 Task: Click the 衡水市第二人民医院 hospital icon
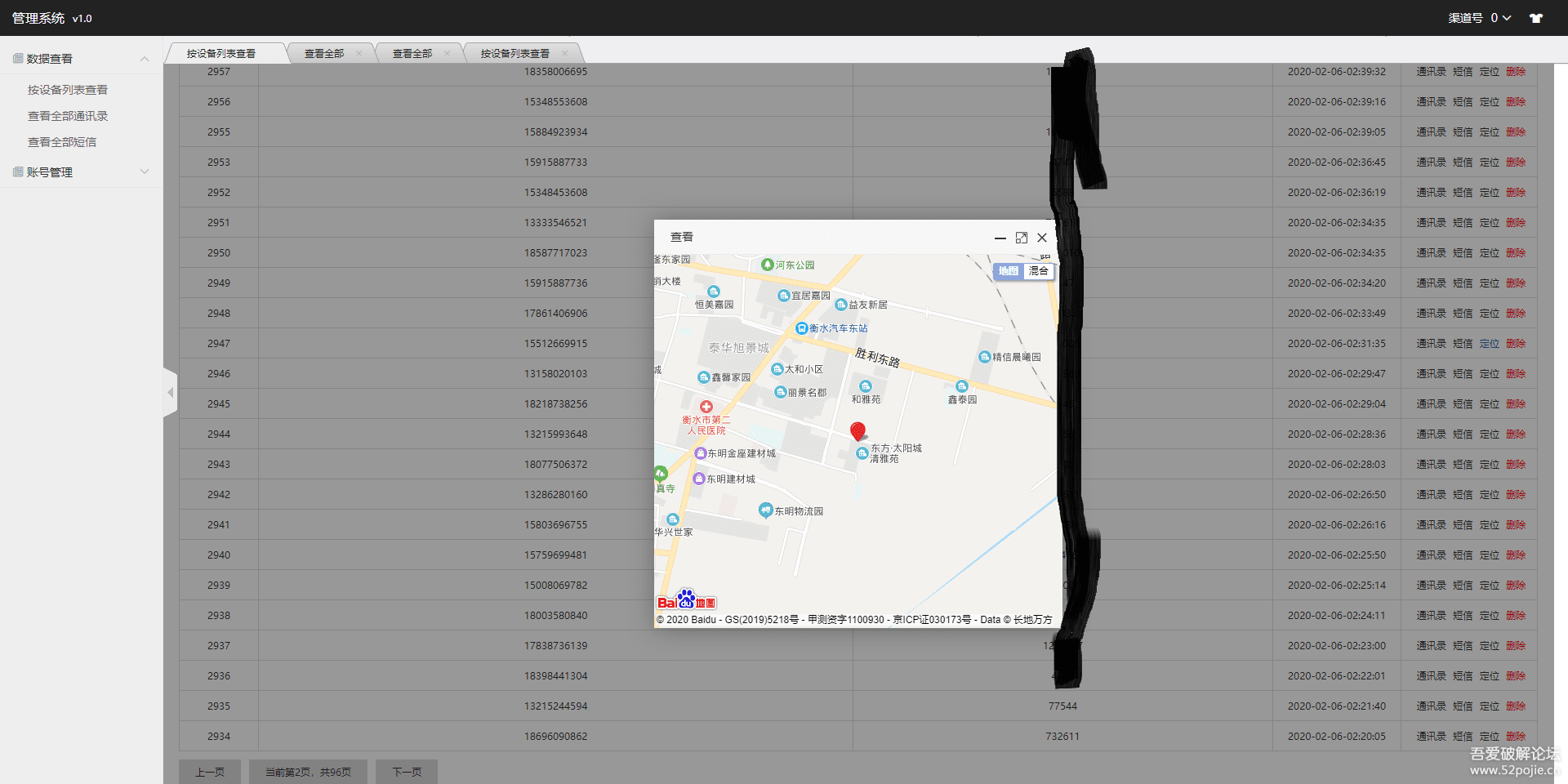point(706,407)
